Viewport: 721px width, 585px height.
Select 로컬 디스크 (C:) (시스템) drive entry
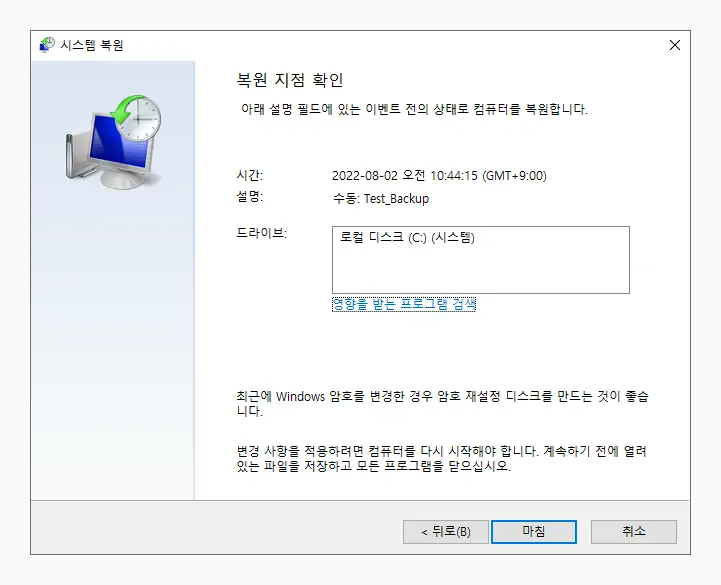click(407, 237)
